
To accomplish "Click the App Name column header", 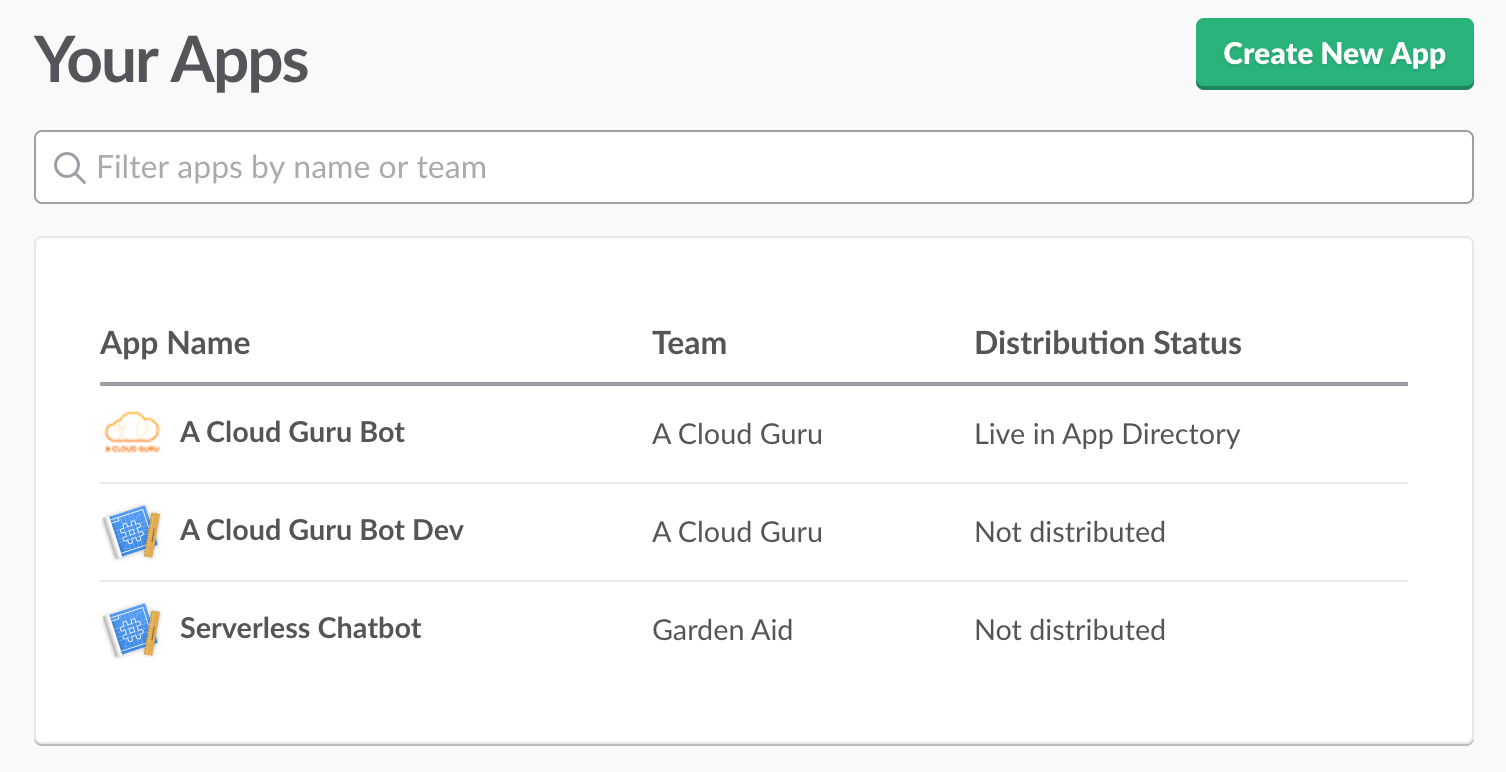I will [x=175, y=343].
